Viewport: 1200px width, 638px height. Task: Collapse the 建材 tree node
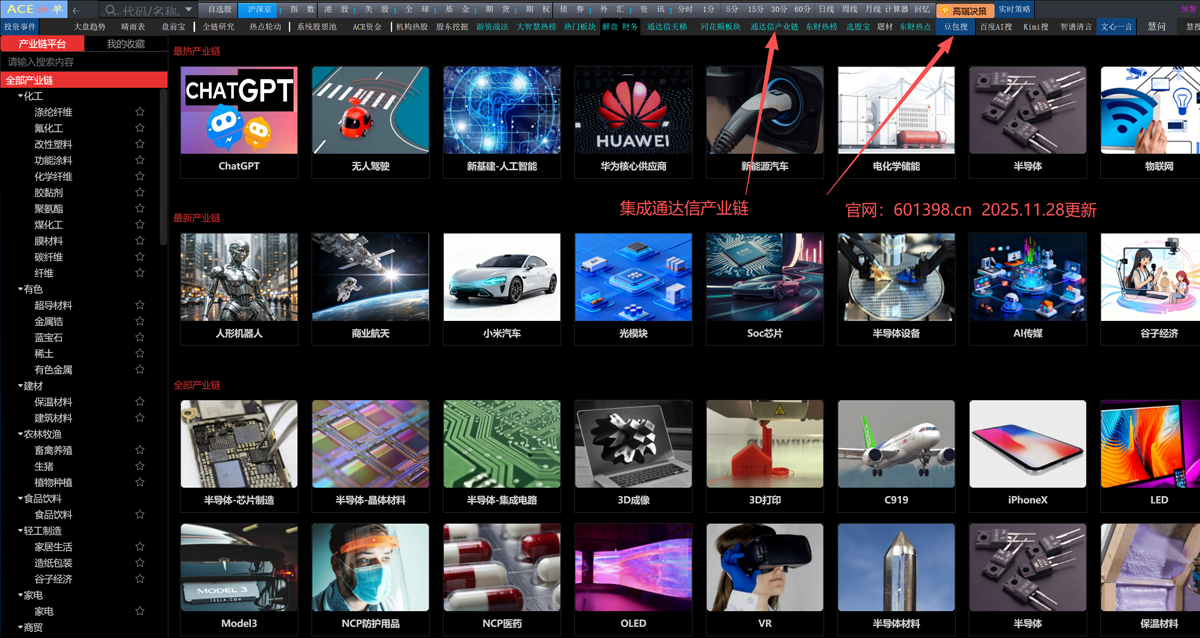tap(22, 386)
